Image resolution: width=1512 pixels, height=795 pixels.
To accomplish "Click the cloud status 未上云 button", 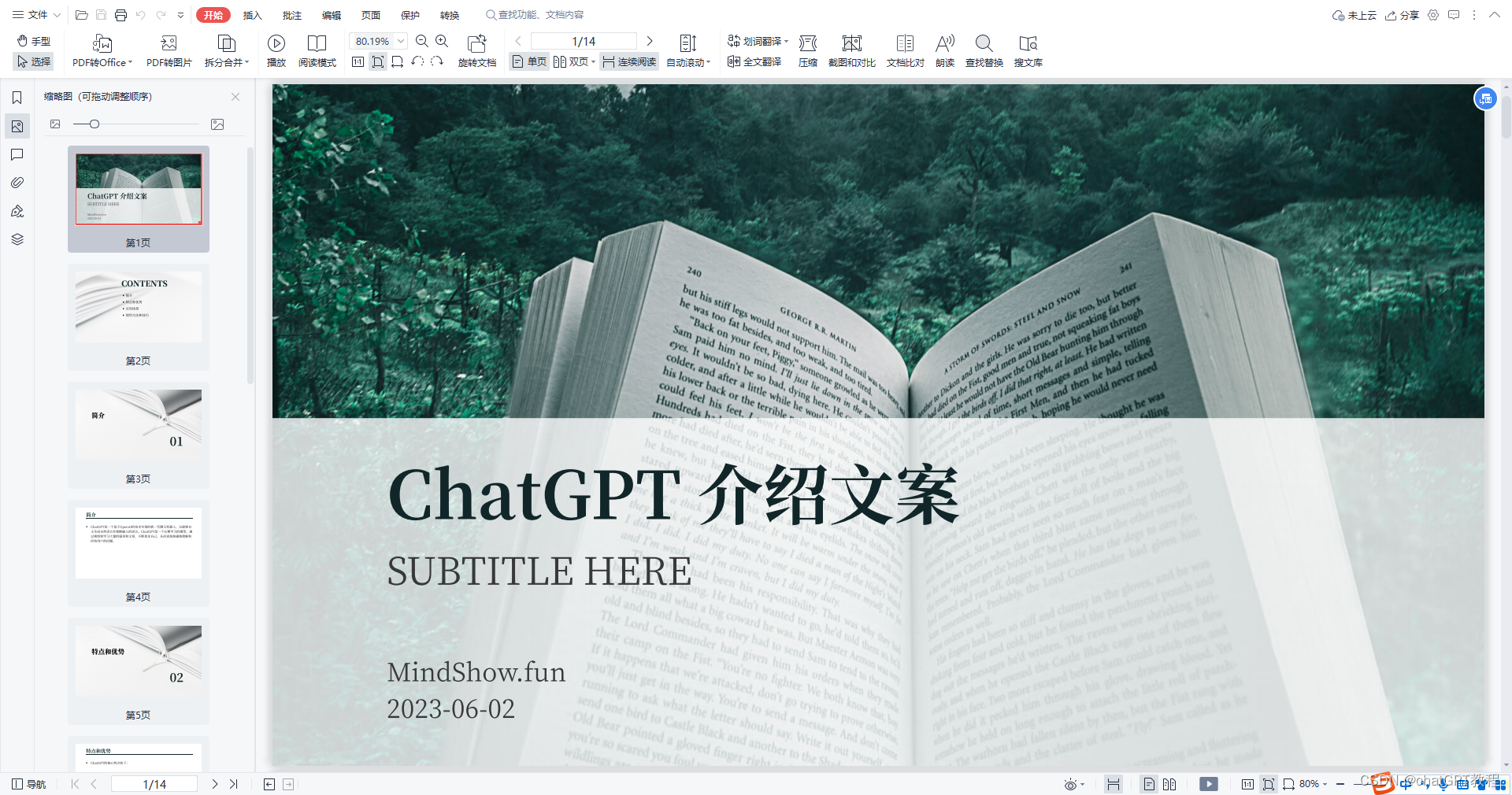I will [1354, 15].
